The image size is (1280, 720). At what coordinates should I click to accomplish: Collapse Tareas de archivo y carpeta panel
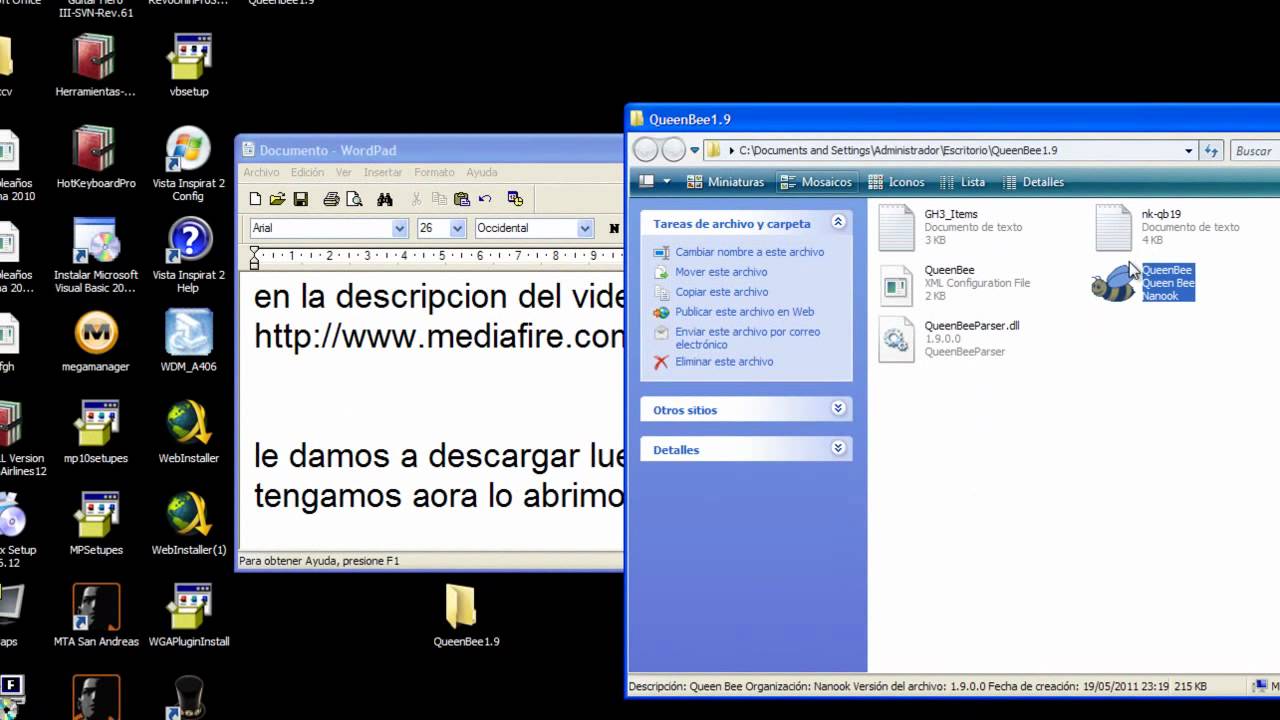click(x=838, y=222)
